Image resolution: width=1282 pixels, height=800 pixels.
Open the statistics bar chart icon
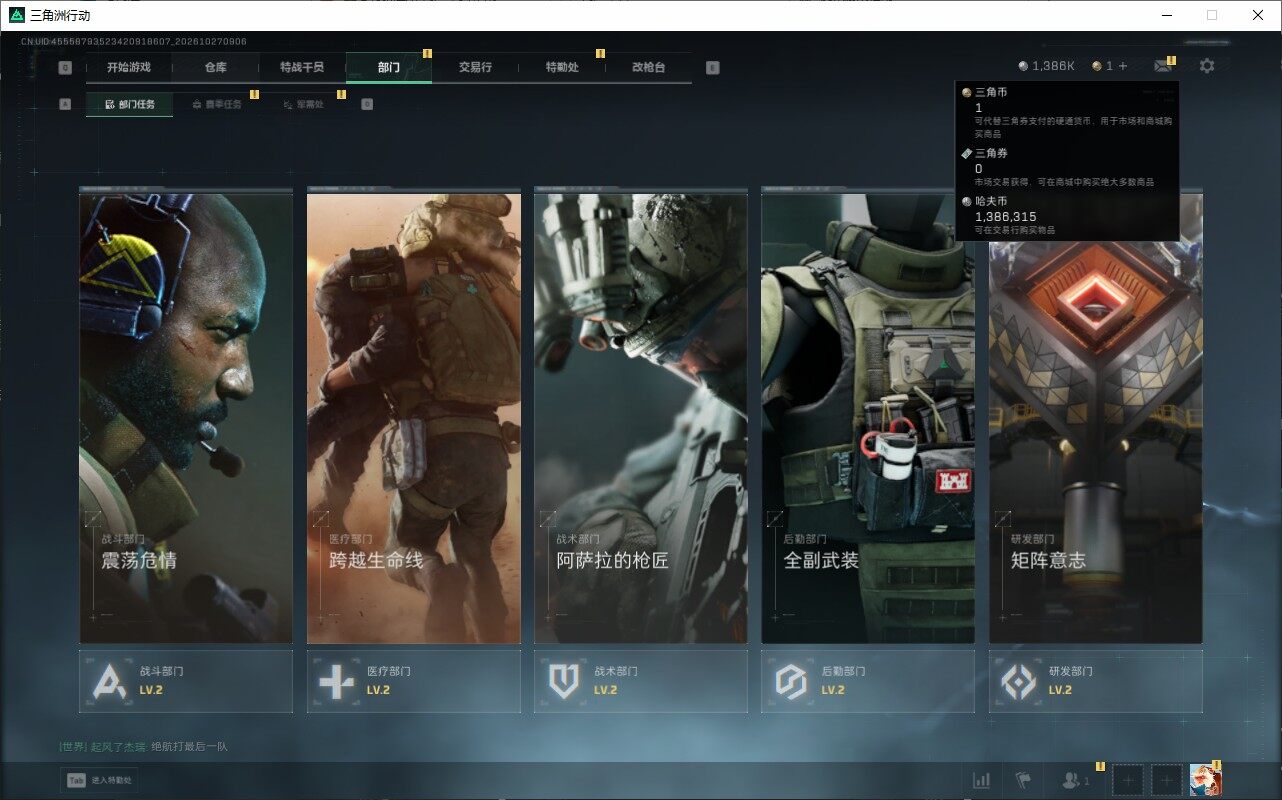982,780
